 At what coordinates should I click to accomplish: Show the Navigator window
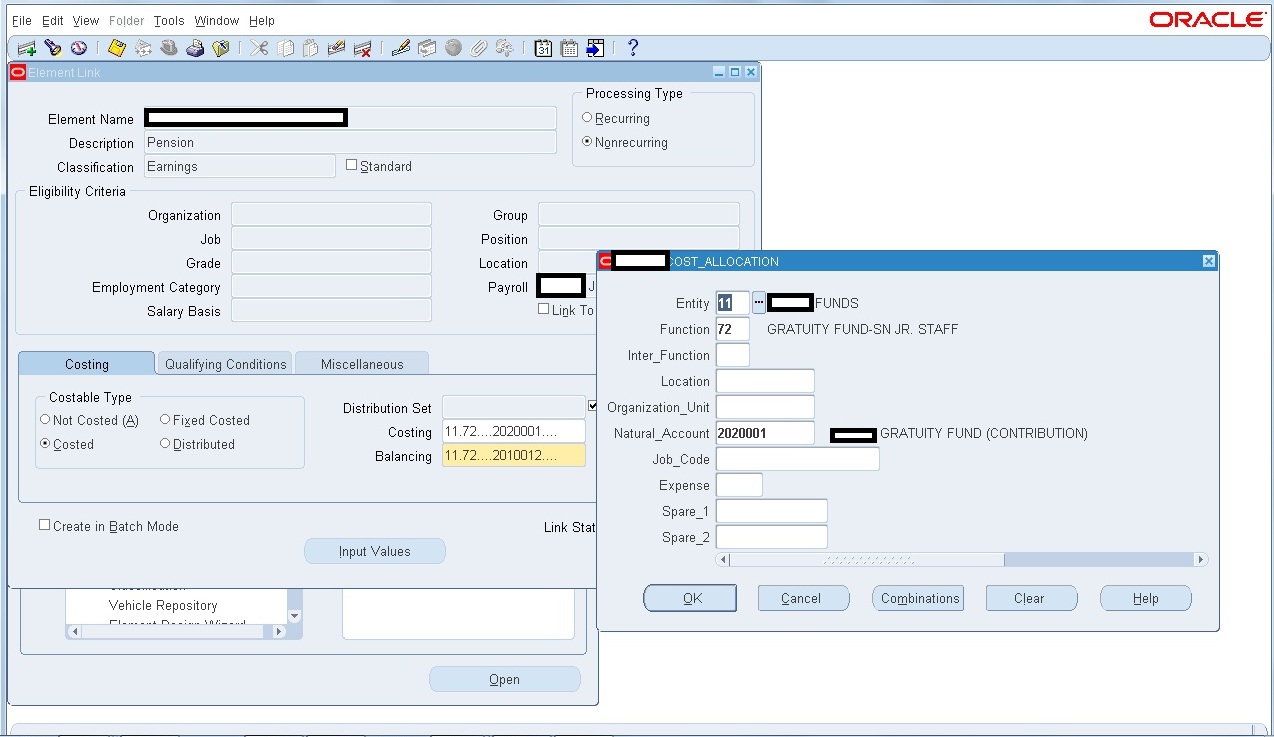(x=80, y=47)
